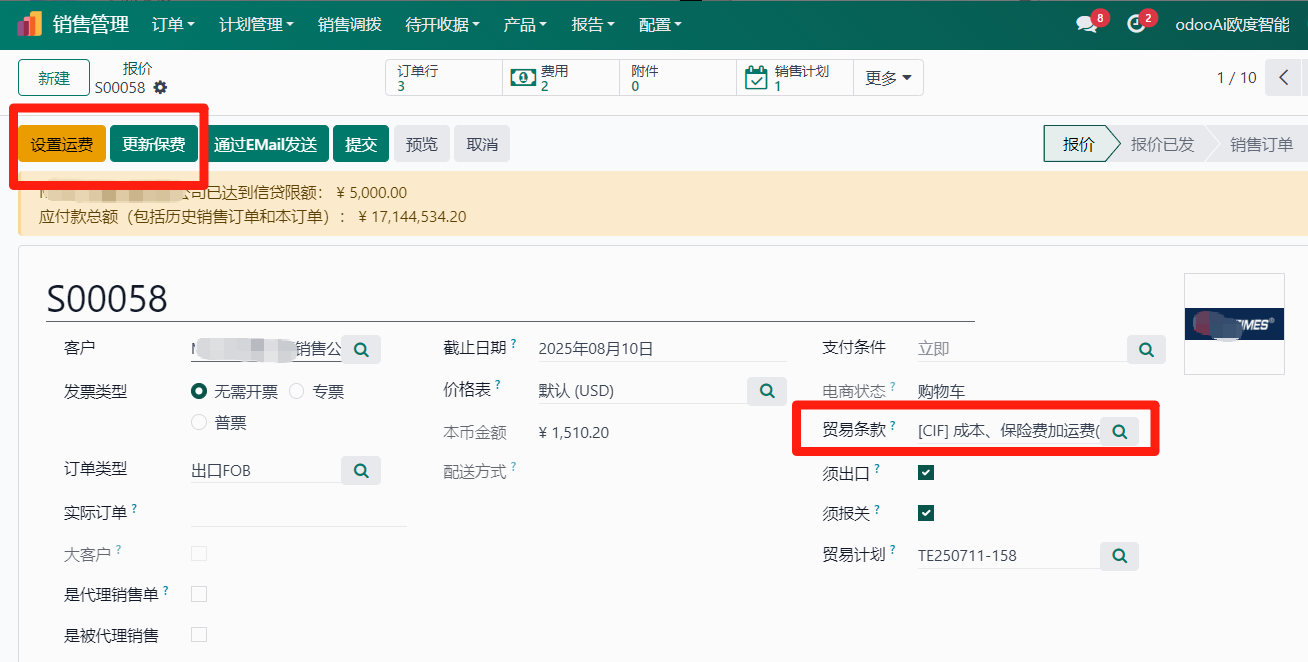The height and width of the screenshot is (662, 1308).
Task: Select the 销售调拨 menu item
Action: point(349,24)
